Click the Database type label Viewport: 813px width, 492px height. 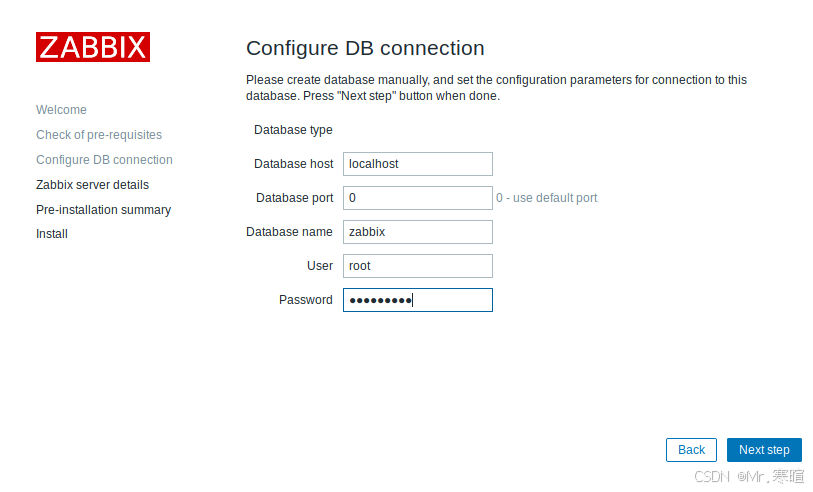coord(293,130)
